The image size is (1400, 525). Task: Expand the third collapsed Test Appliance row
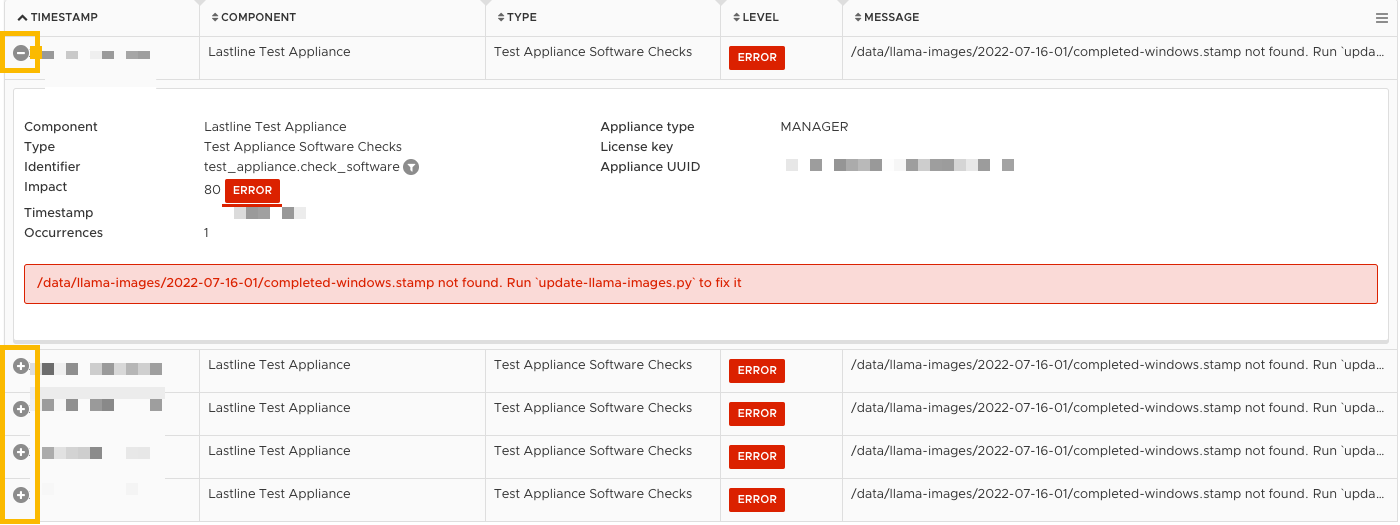pyautogui.click(x=21, y=452)
